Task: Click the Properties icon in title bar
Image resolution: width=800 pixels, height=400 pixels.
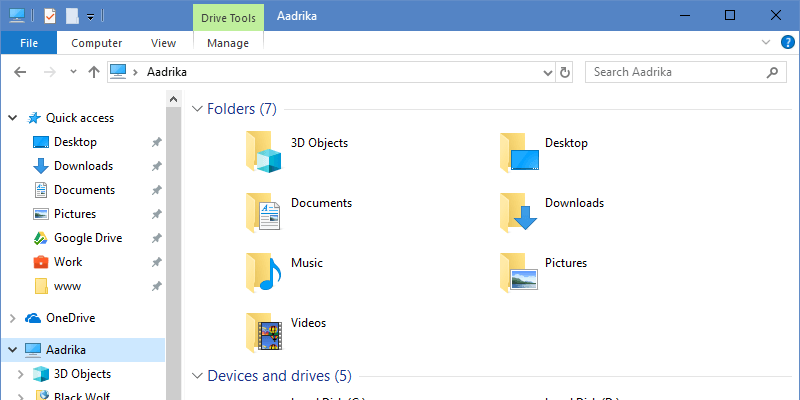Action: point(50,15)
